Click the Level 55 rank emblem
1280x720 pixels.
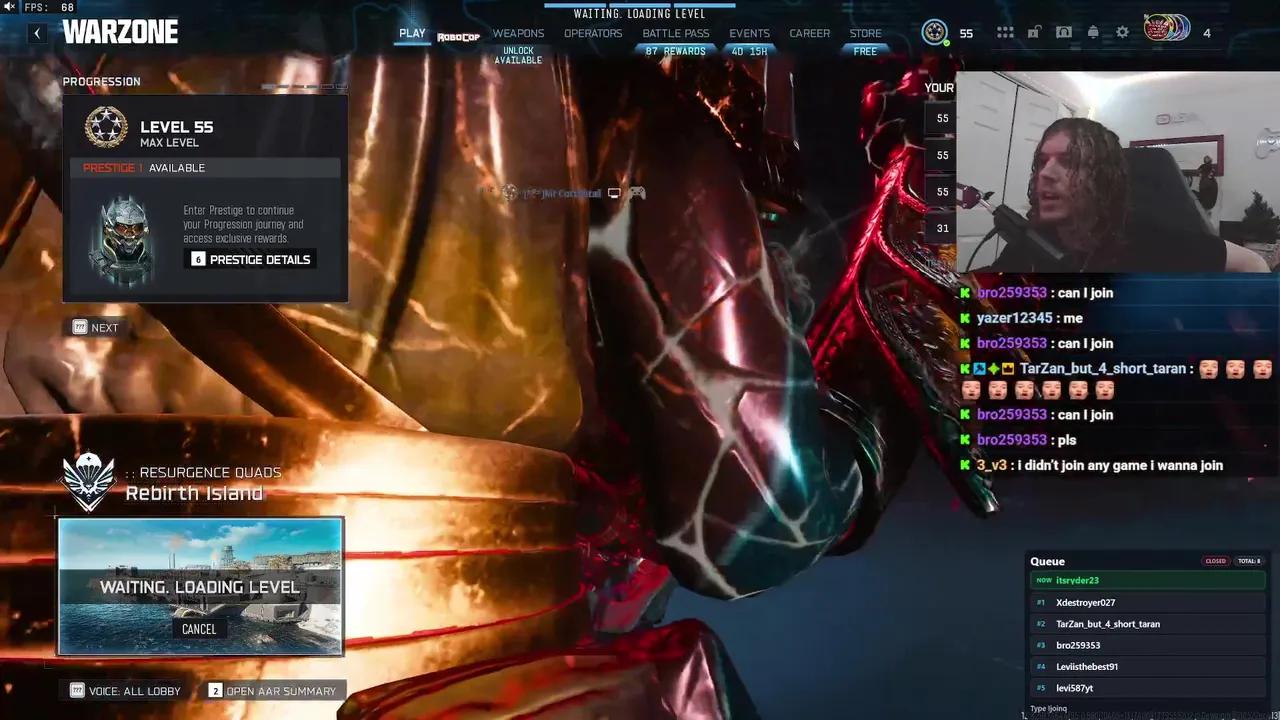point(105,127)
